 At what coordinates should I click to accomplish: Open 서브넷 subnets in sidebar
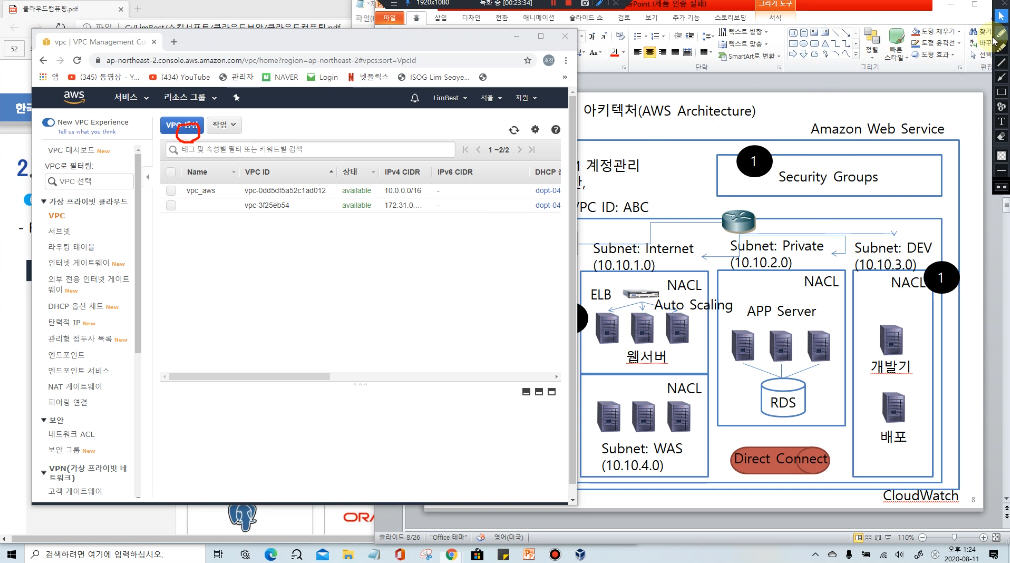coord(59,231)
